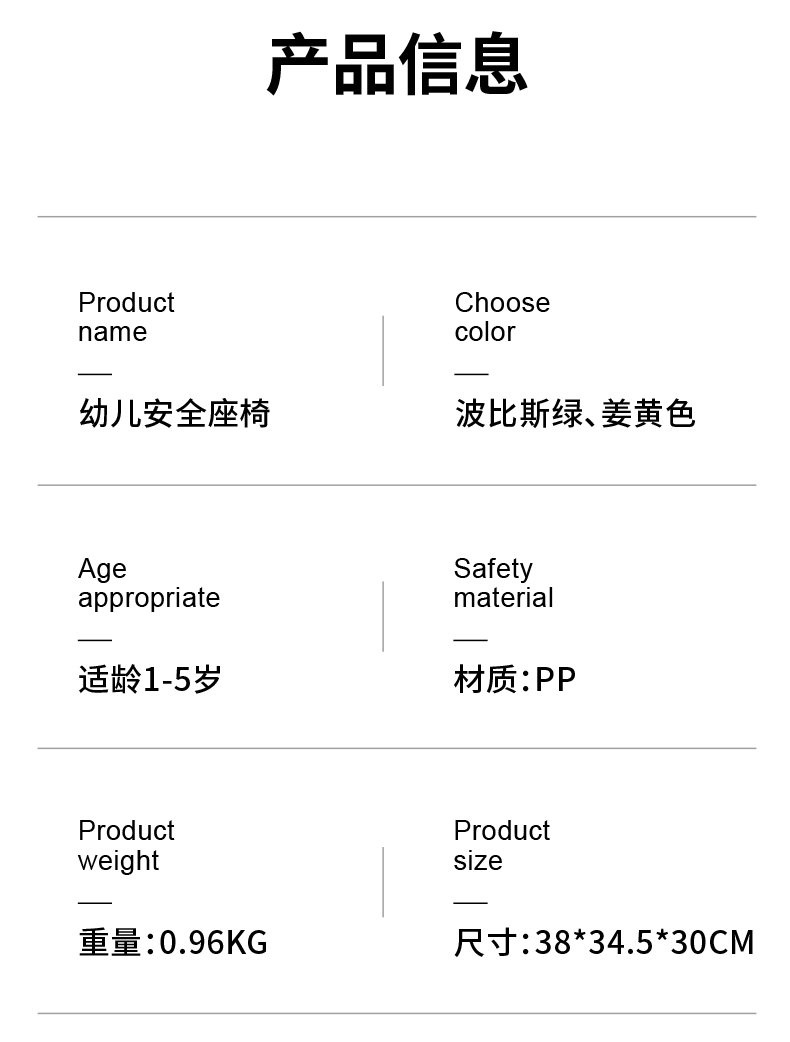Click the 重量:0.96KG weight value
Screen dimensions: 790x1042
173,942
